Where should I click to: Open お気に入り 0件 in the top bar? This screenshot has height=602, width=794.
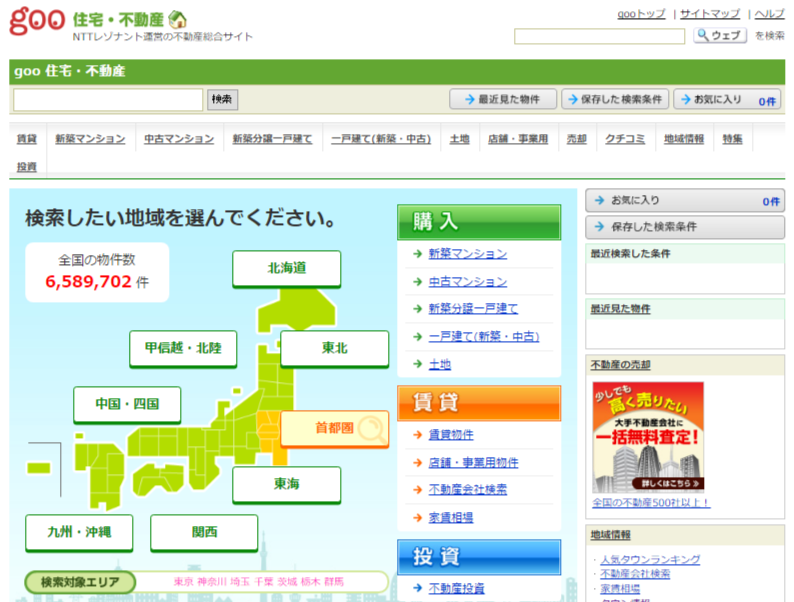[x=727, y=100]
